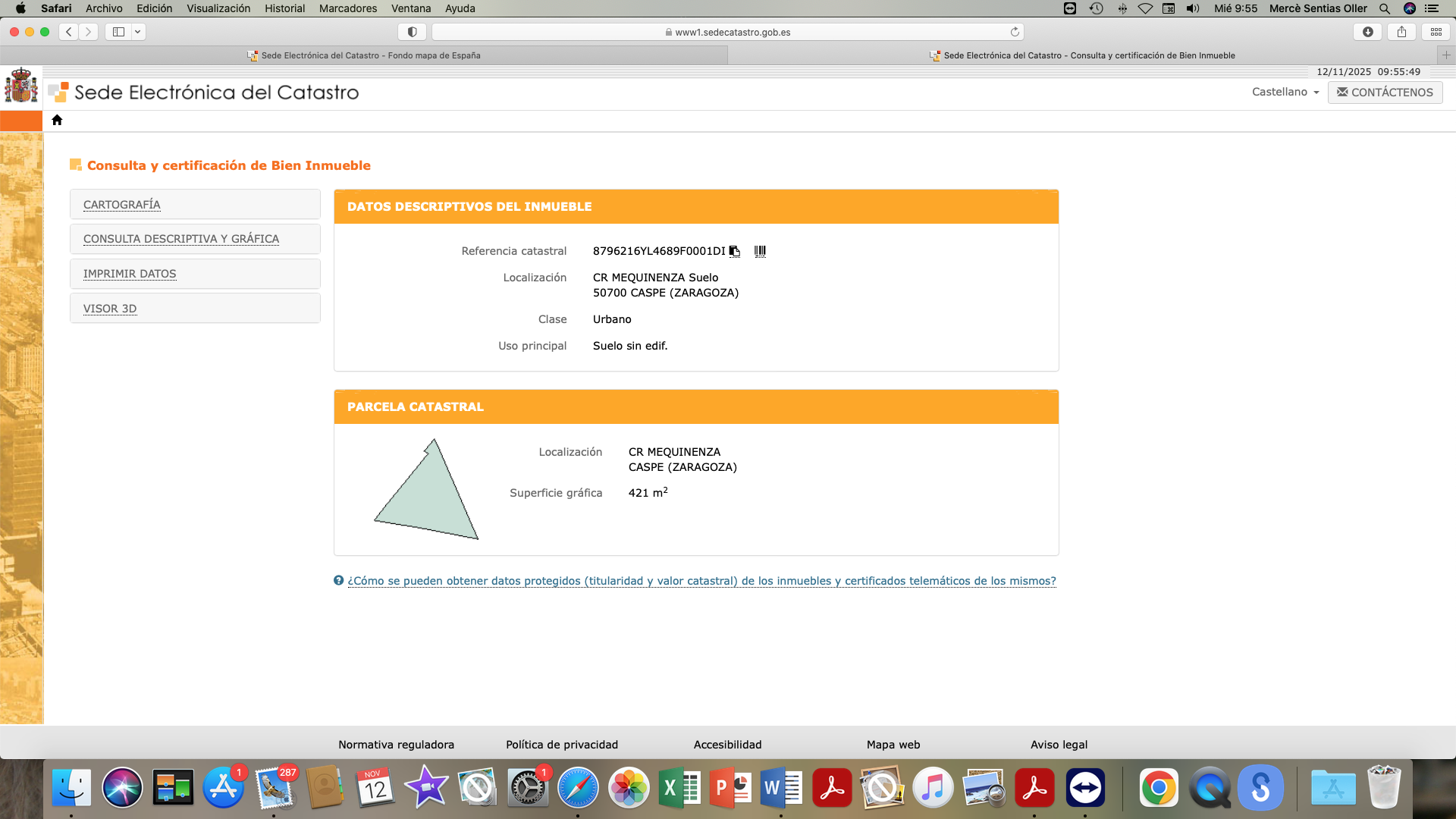Toggle the Safari sidebar button
Screen dimensions: 1456x819
119,32
